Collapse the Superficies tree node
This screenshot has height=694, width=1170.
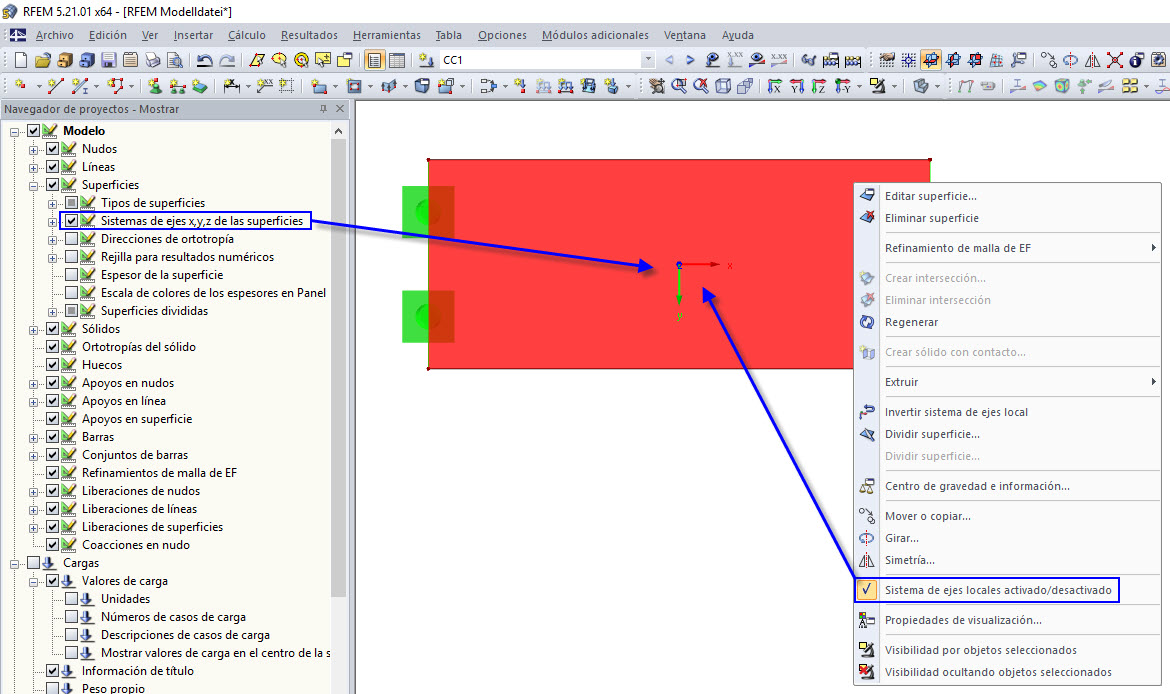(x=34, y=185)
